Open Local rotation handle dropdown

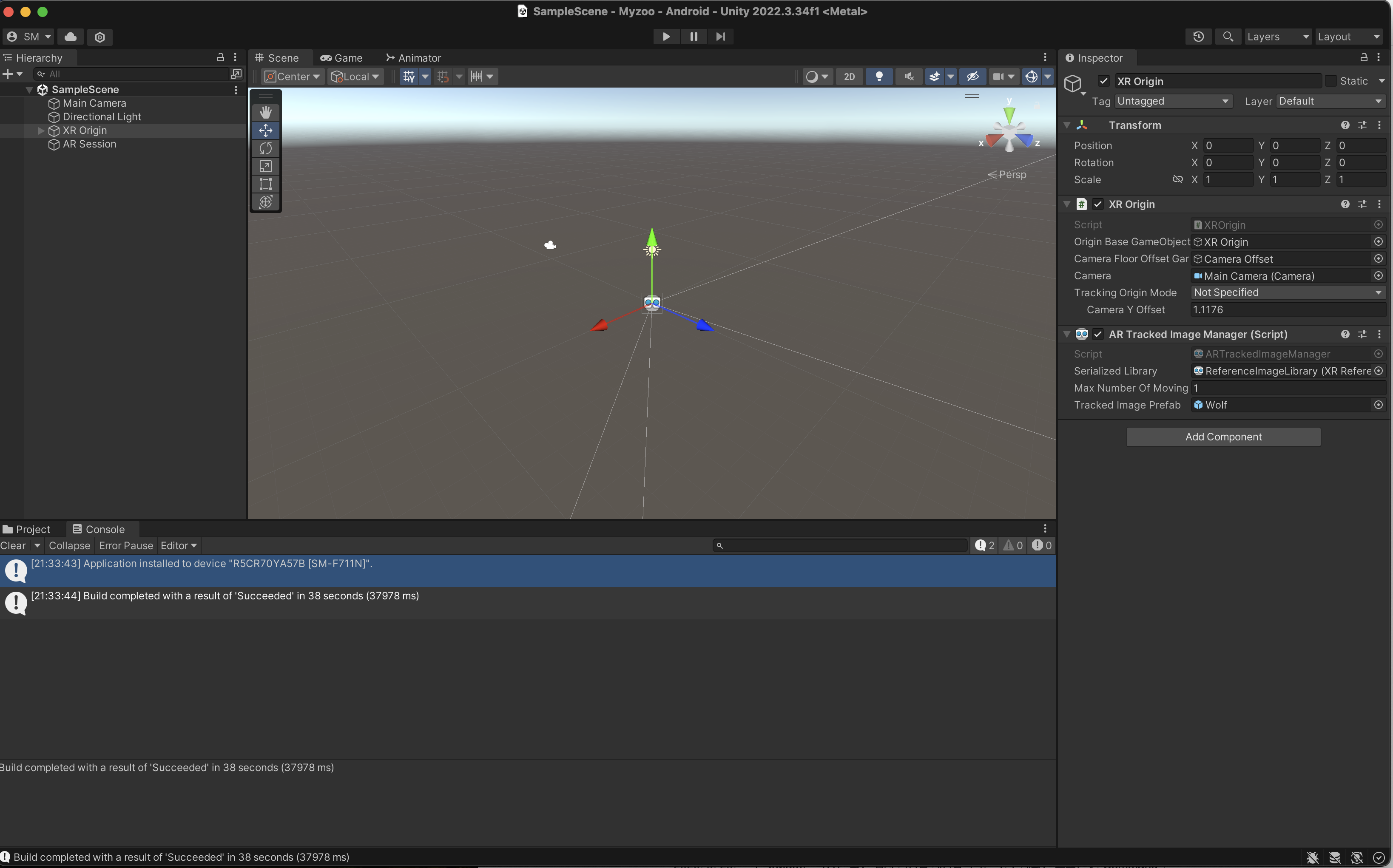pos(356,77)
